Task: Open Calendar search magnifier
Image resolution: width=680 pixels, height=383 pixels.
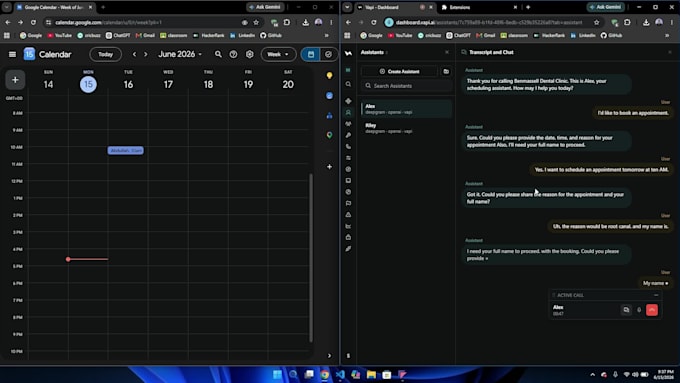Action: pyautogui.click(x=218, y=54)
